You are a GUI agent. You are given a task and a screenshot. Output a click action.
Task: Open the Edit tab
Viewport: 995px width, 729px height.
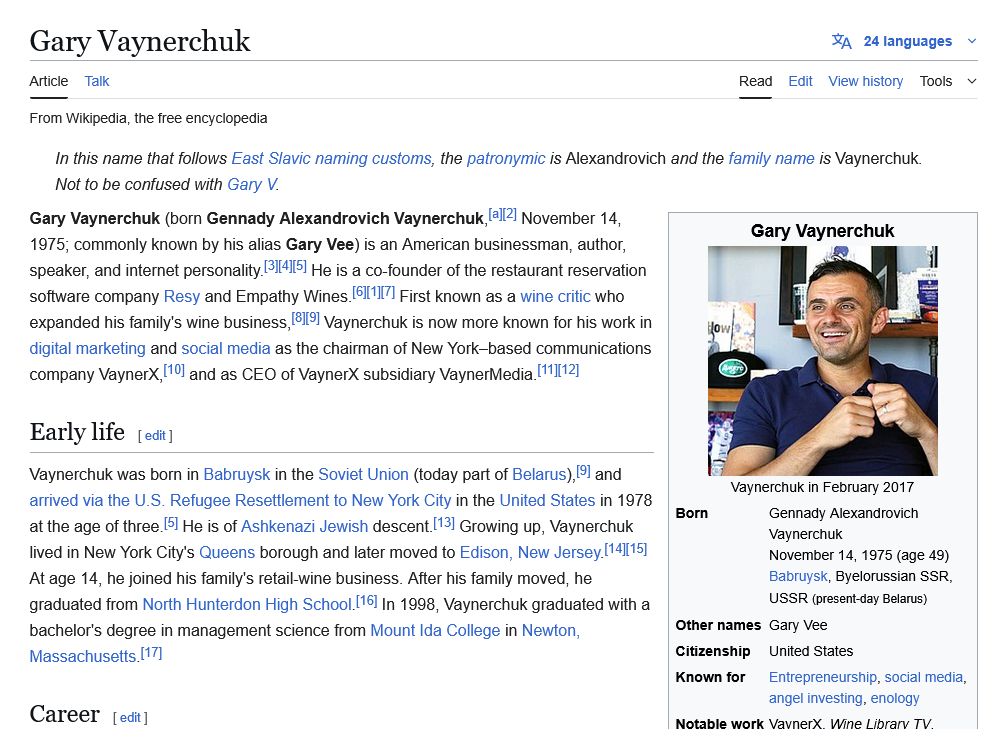point(800,81)
